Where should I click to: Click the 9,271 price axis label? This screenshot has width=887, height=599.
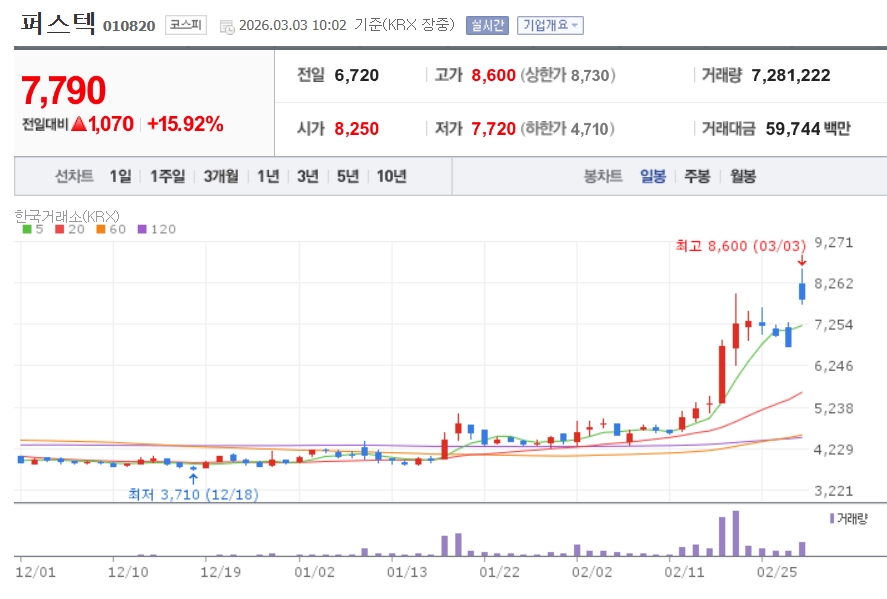point(833,243)
